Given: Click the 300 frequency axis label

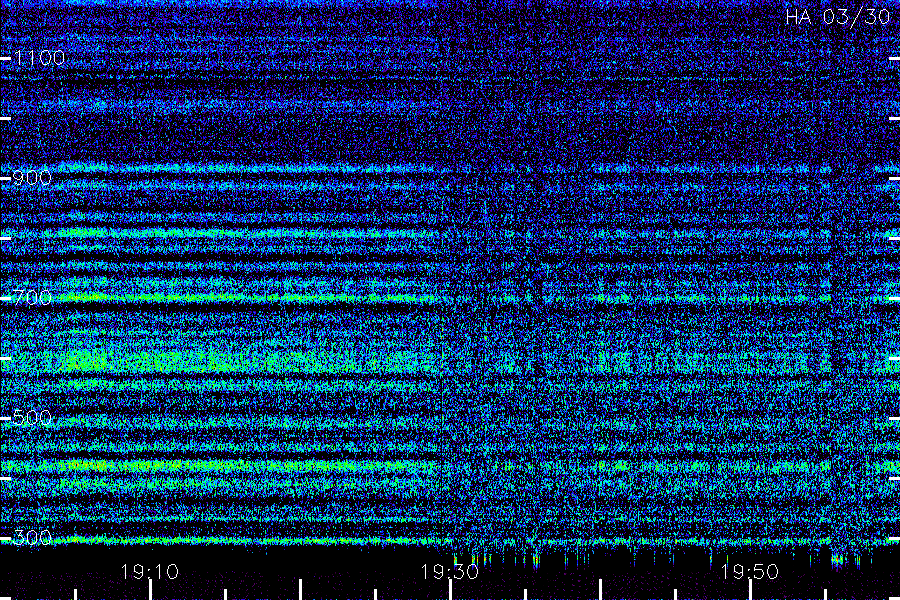Looking at the screenshot, I should [x=32, y=538].
